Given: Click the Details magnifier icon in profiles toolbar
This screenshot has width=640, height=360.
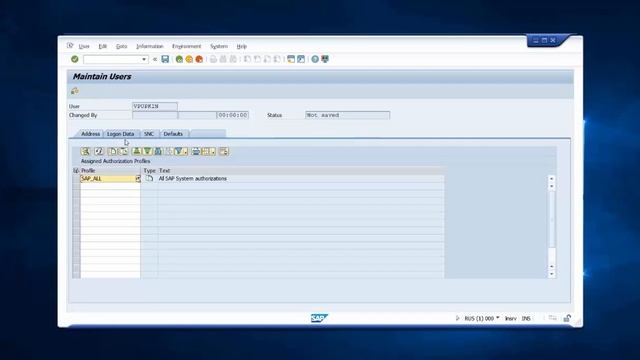Looking at the screenshot, I should pyautogui.click(x=85, y=151).
